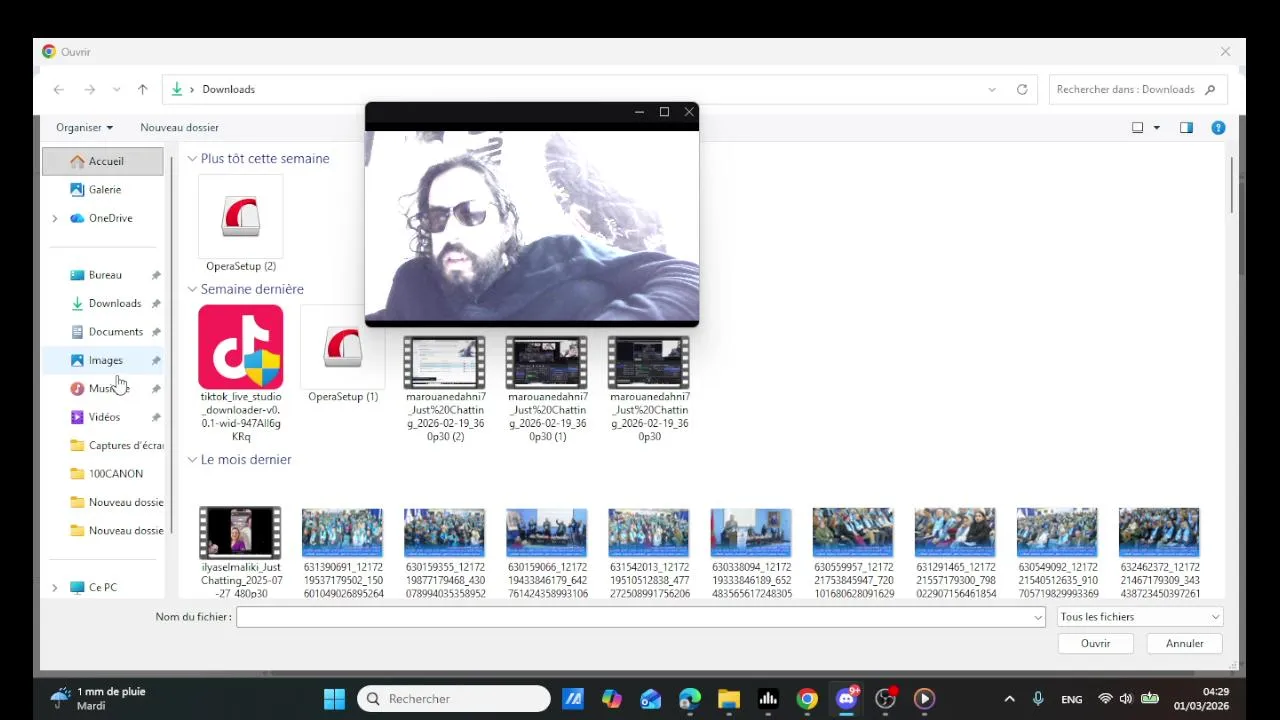Viewport: 1280px width, 720px height.
Task: Go up one folder level
Action: click(x=143, y=89)
